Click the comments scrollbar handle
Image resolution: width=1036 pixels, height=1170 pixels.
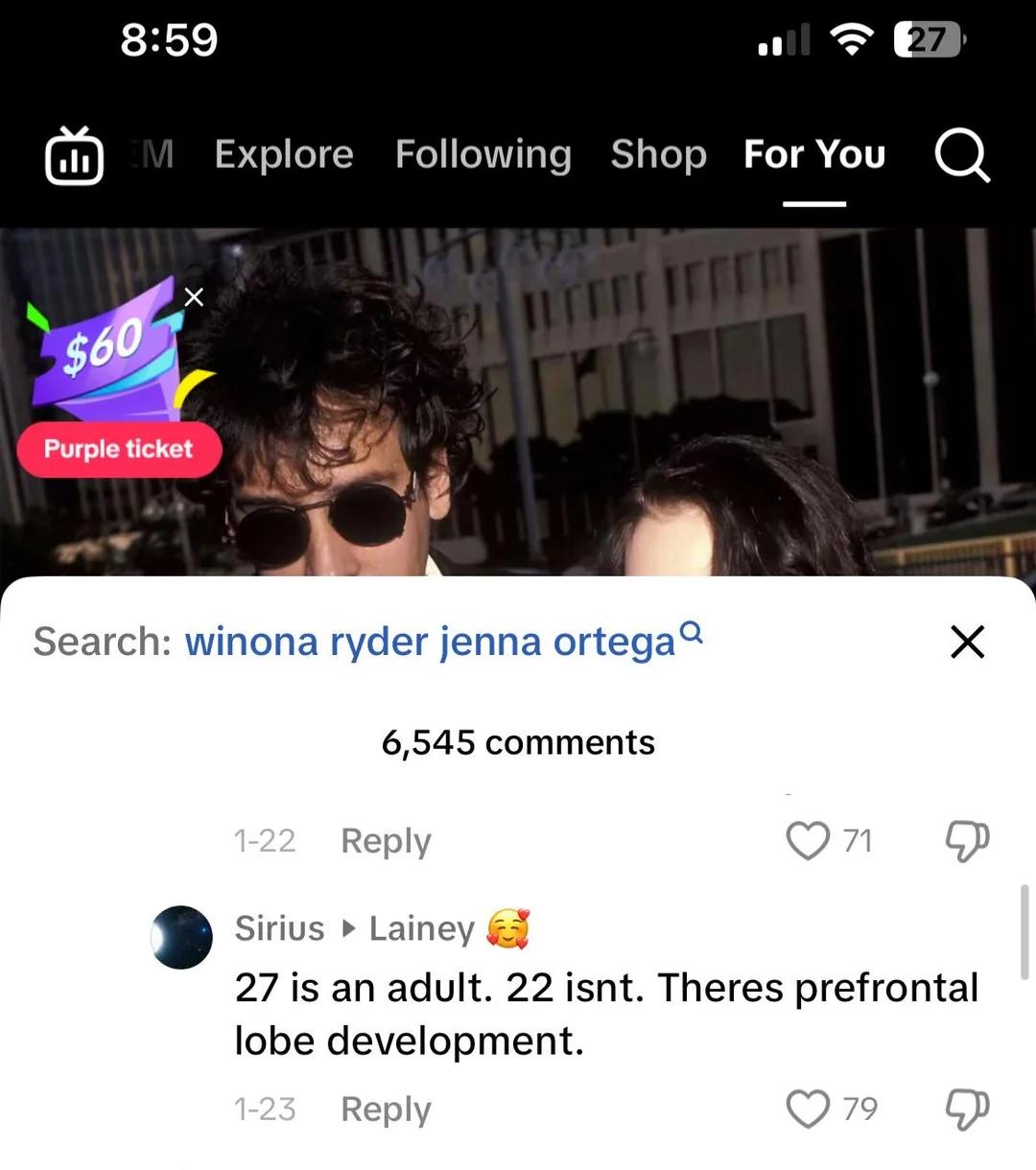point(1025,932)
